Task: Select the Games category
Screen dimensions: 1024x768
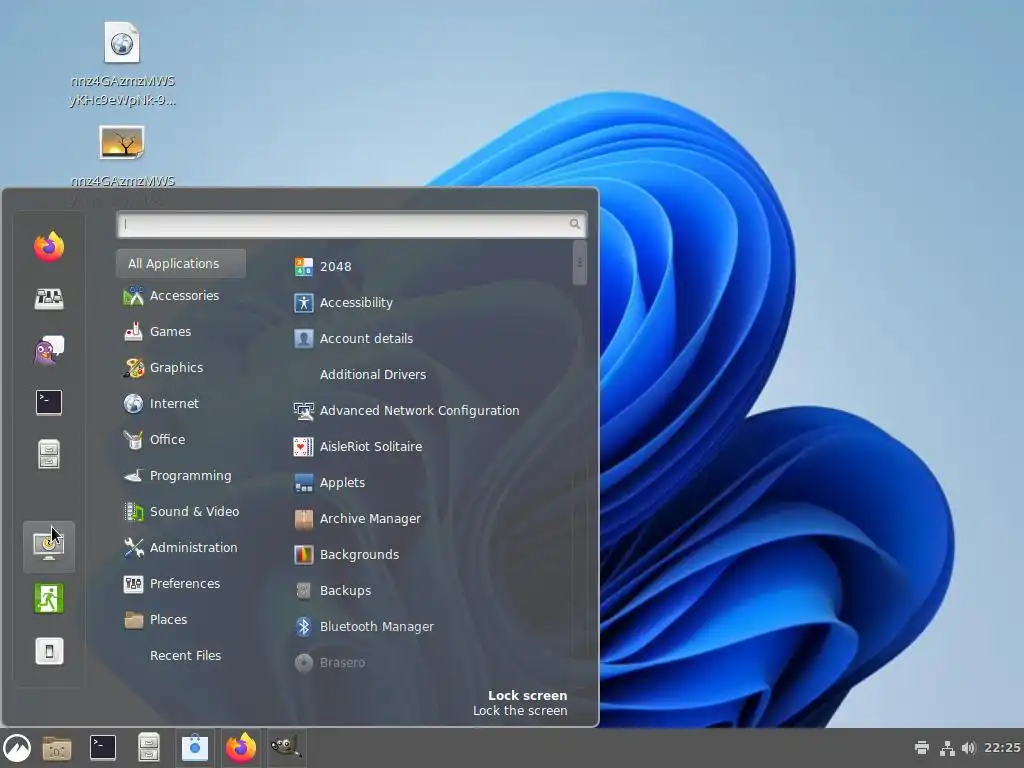Action: [157, 332]
